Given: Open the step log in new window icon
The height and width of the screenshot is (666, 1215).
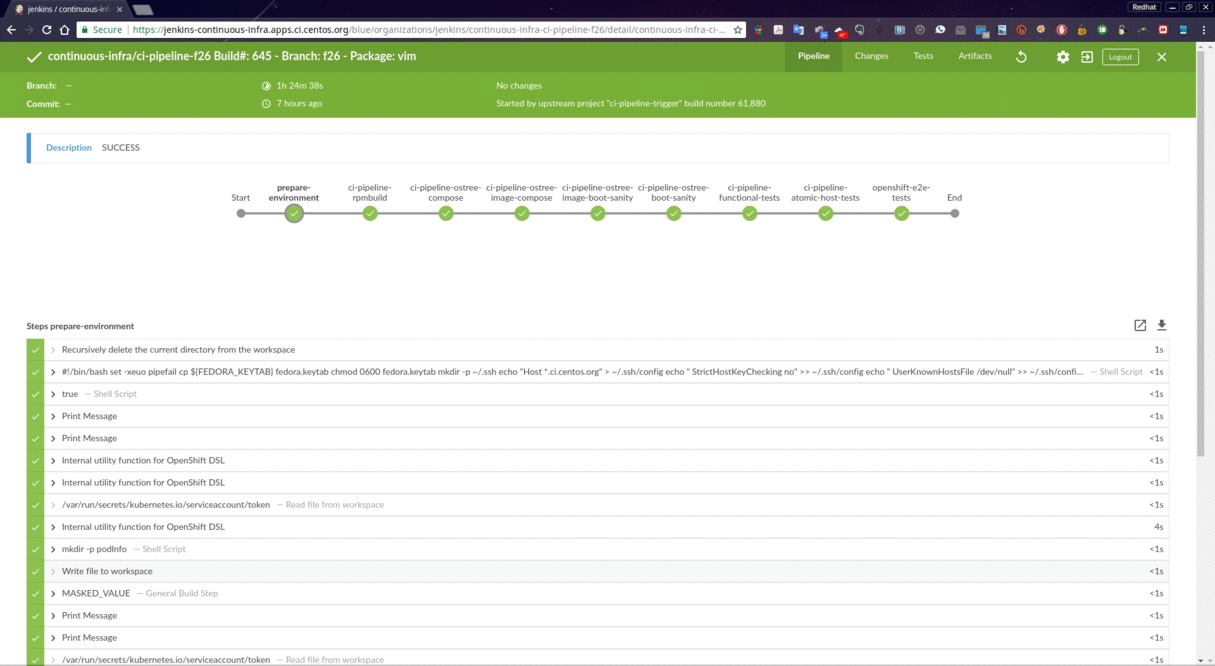Looking at the screenshot, I should pyautogui.click(x=1140, y=325).
